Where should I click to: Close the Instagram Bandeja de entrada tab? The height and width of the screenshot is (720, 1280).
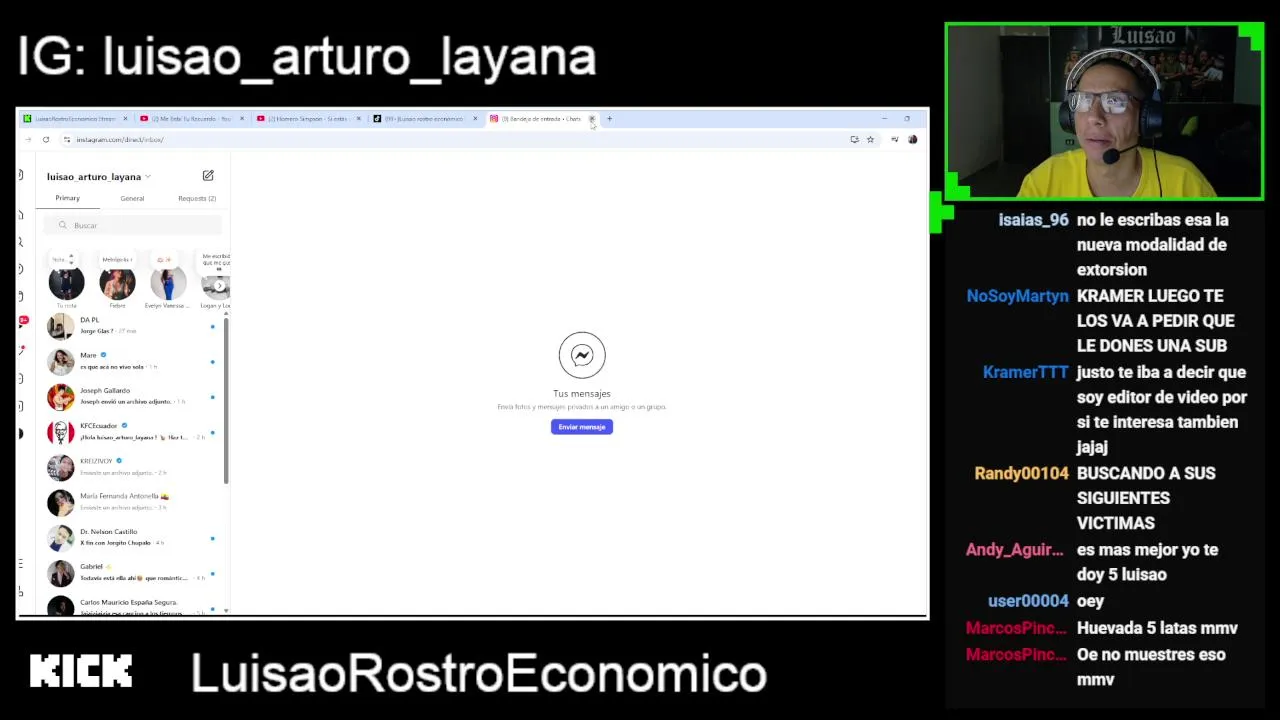coord(592,119)
